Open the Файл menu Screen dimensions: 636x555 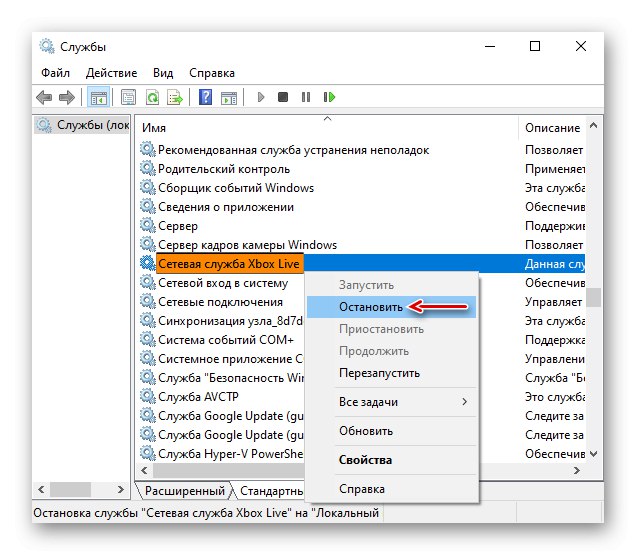tap(56, 73)
